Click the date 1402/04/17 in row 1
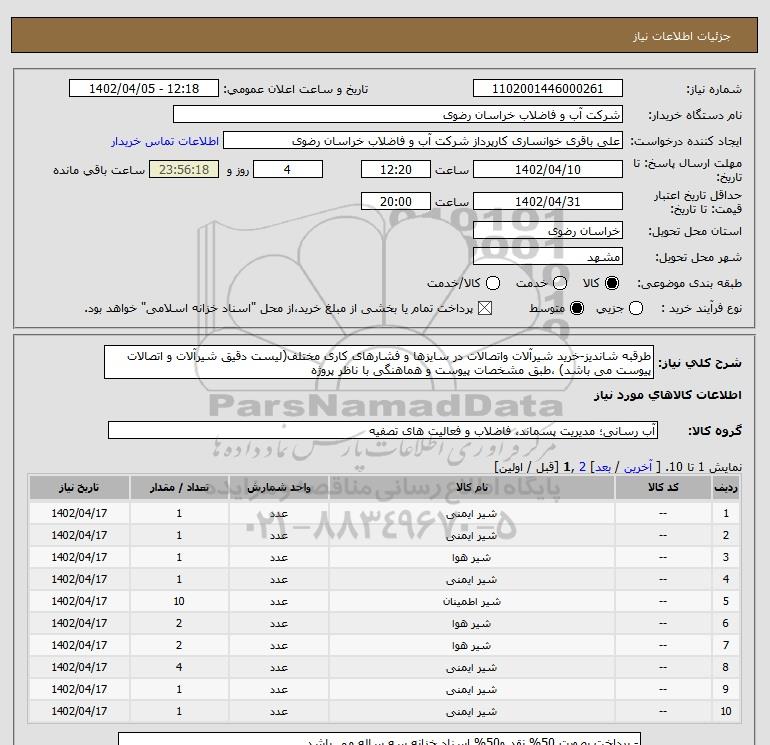The height and width of the screenshot is (745, 770). [79, 513]
